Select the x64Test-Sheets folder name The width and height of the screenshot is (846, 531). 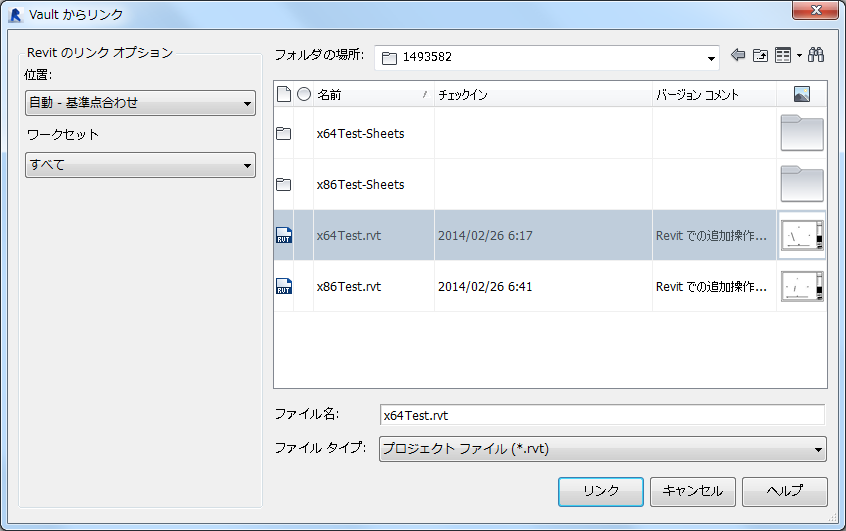(360, 133)
